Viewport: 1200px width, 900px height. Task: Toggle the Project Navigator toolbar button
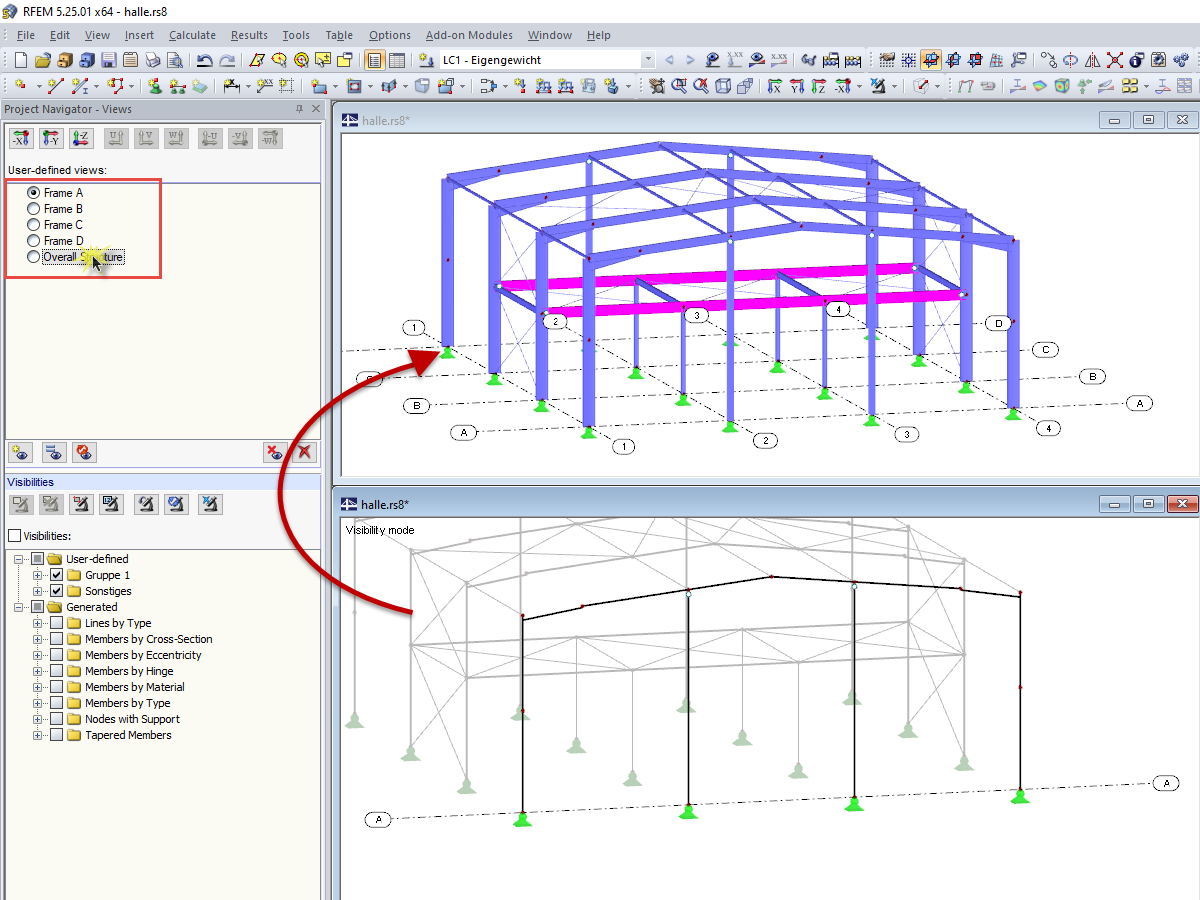374,60
